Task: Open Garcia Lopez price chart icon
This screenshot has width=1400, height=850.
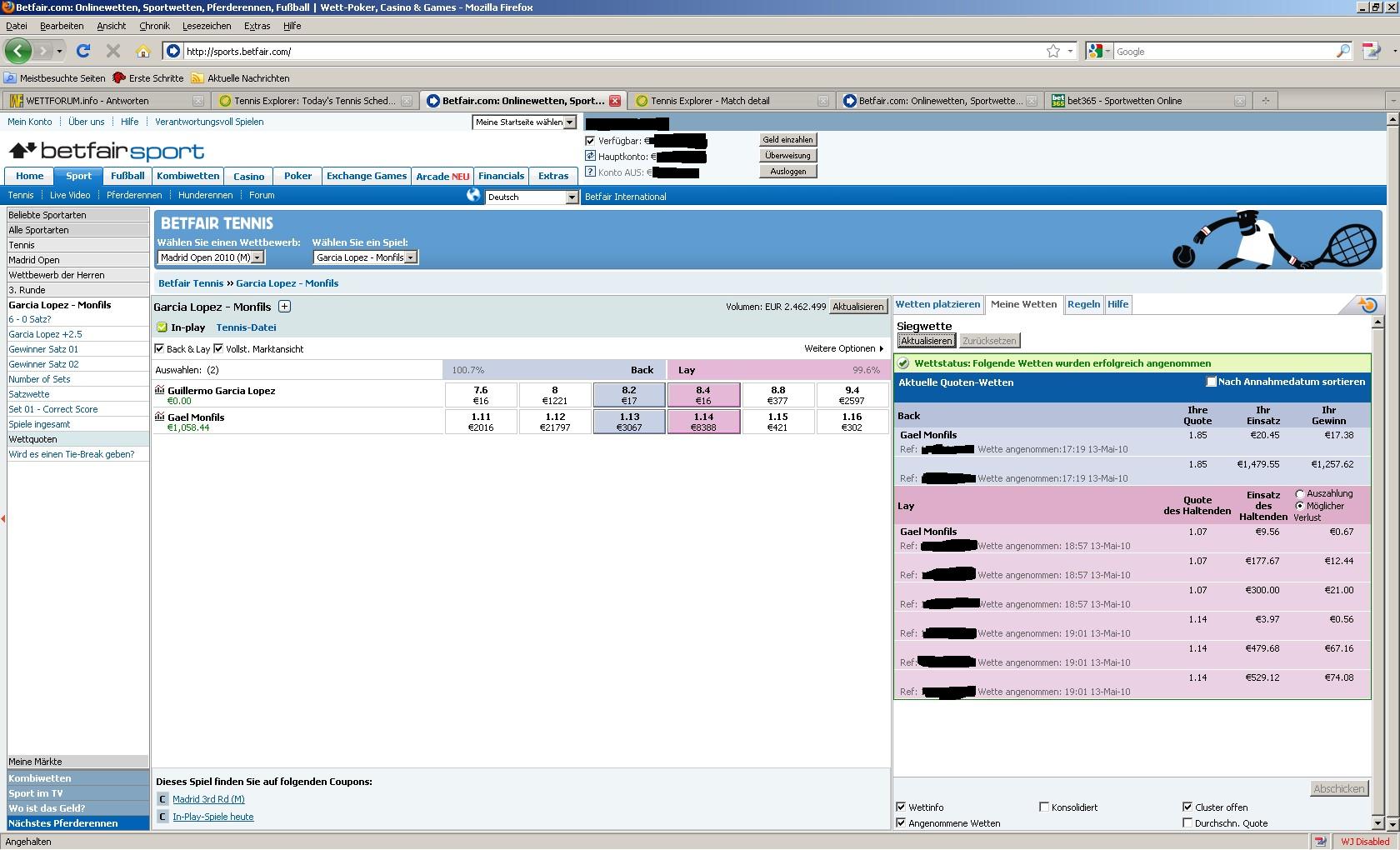Action: (160, 389)
